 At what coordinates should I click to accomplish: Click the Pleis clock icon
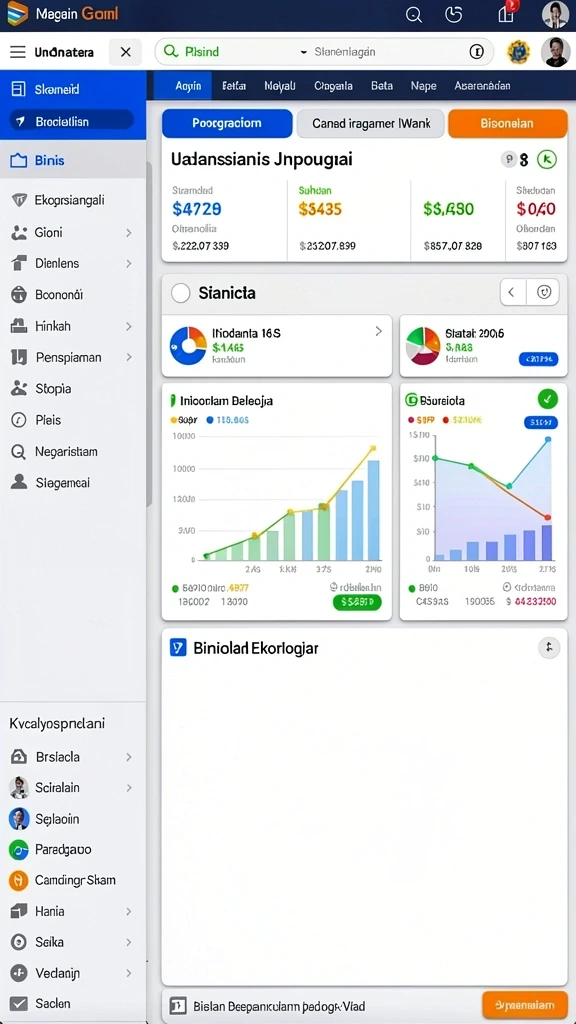[19, 420]
